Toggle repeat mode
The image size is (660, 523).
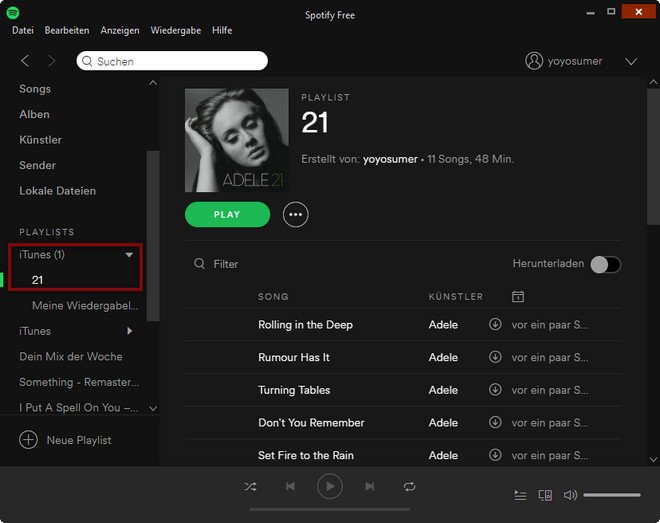coord(409,487)
